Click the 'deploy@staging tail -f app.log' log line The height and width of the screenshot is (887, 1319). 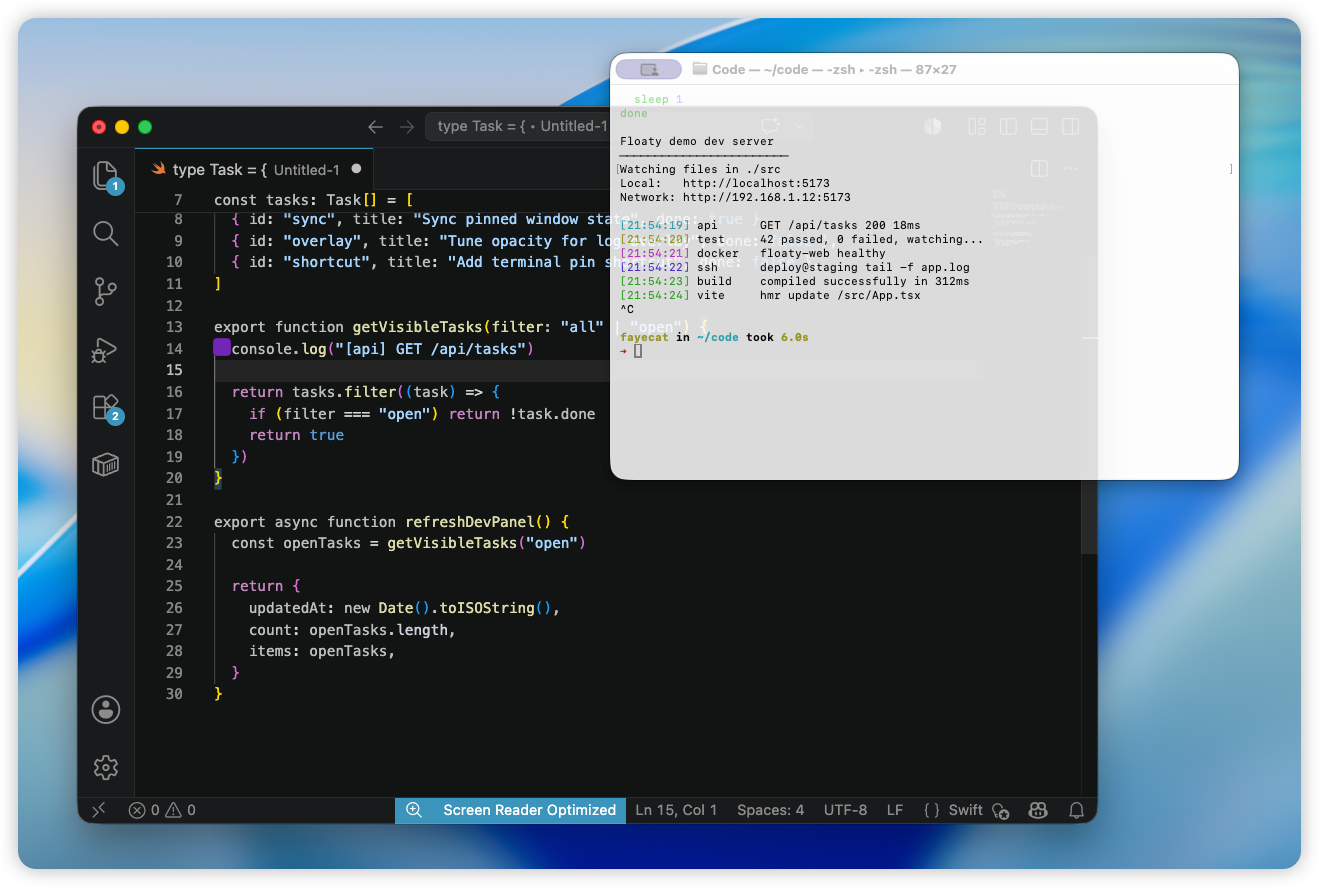coord(865,267)
